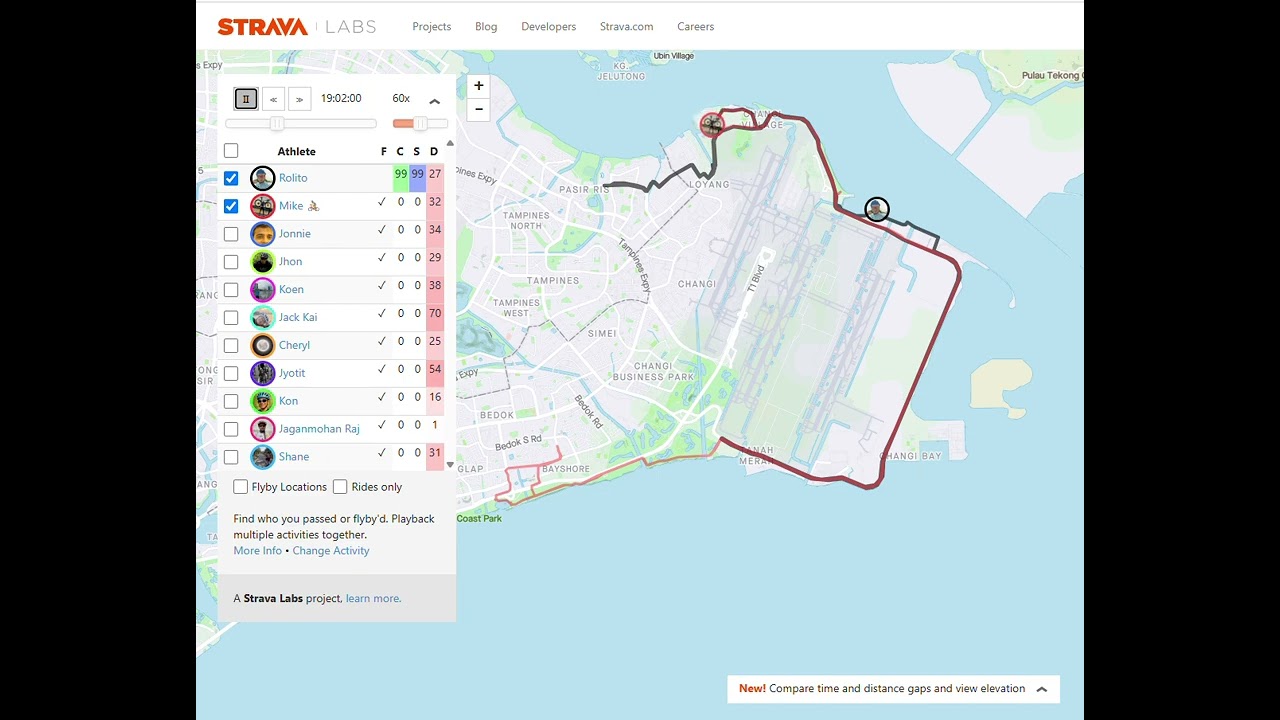
Task: Enable Flyby Locations checkbox
Action: coord(240,487)
